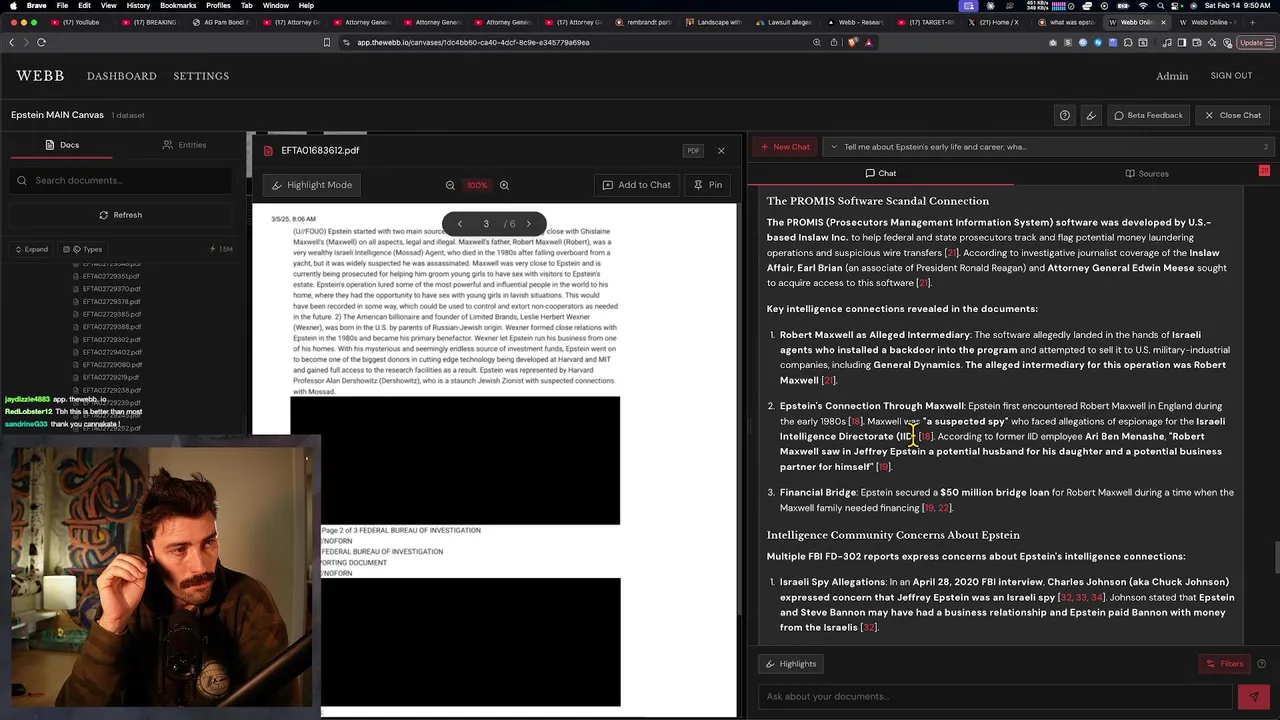Pin the current document

tap(708, 185)
